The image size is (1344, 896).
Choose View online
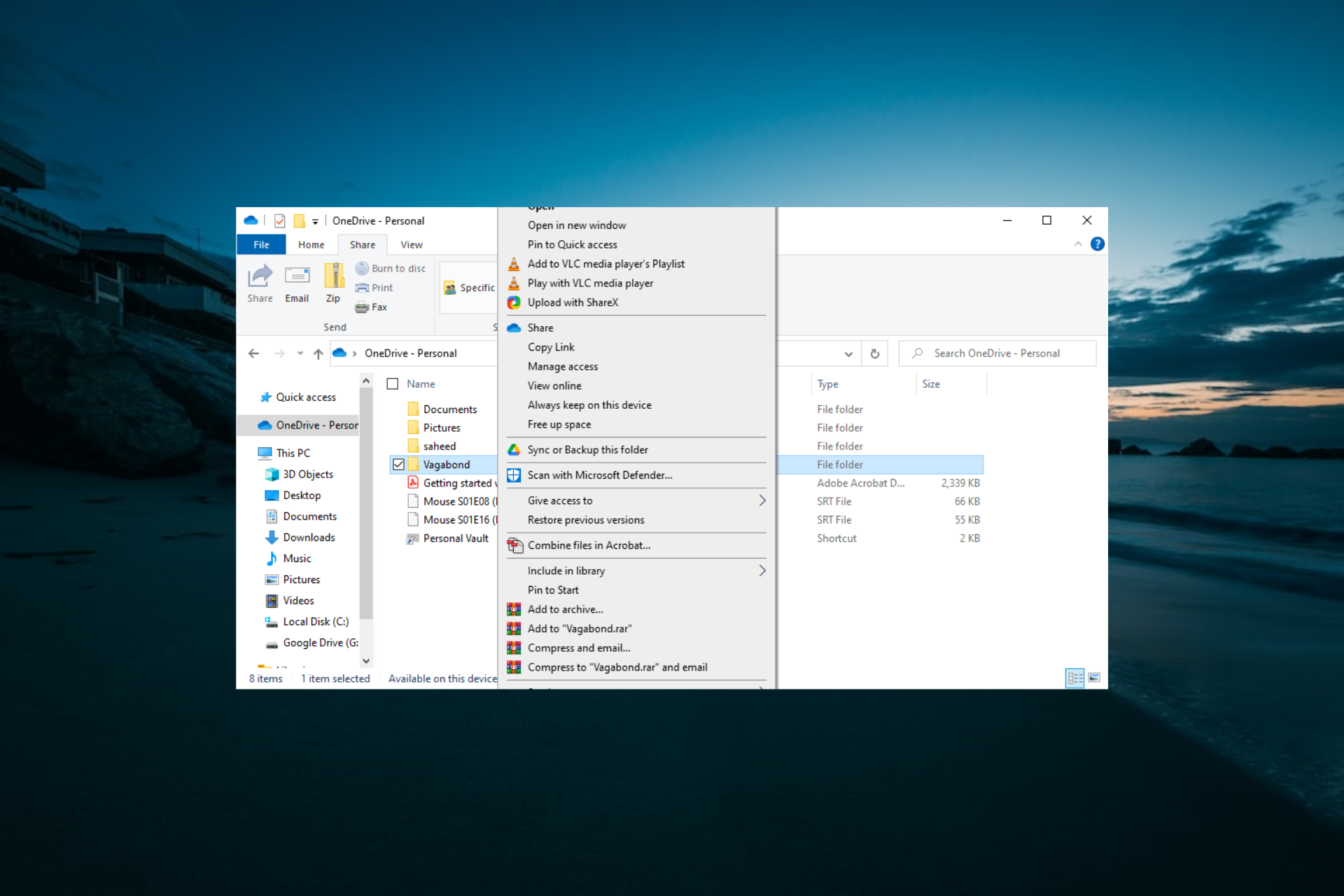tap(554, 386)
